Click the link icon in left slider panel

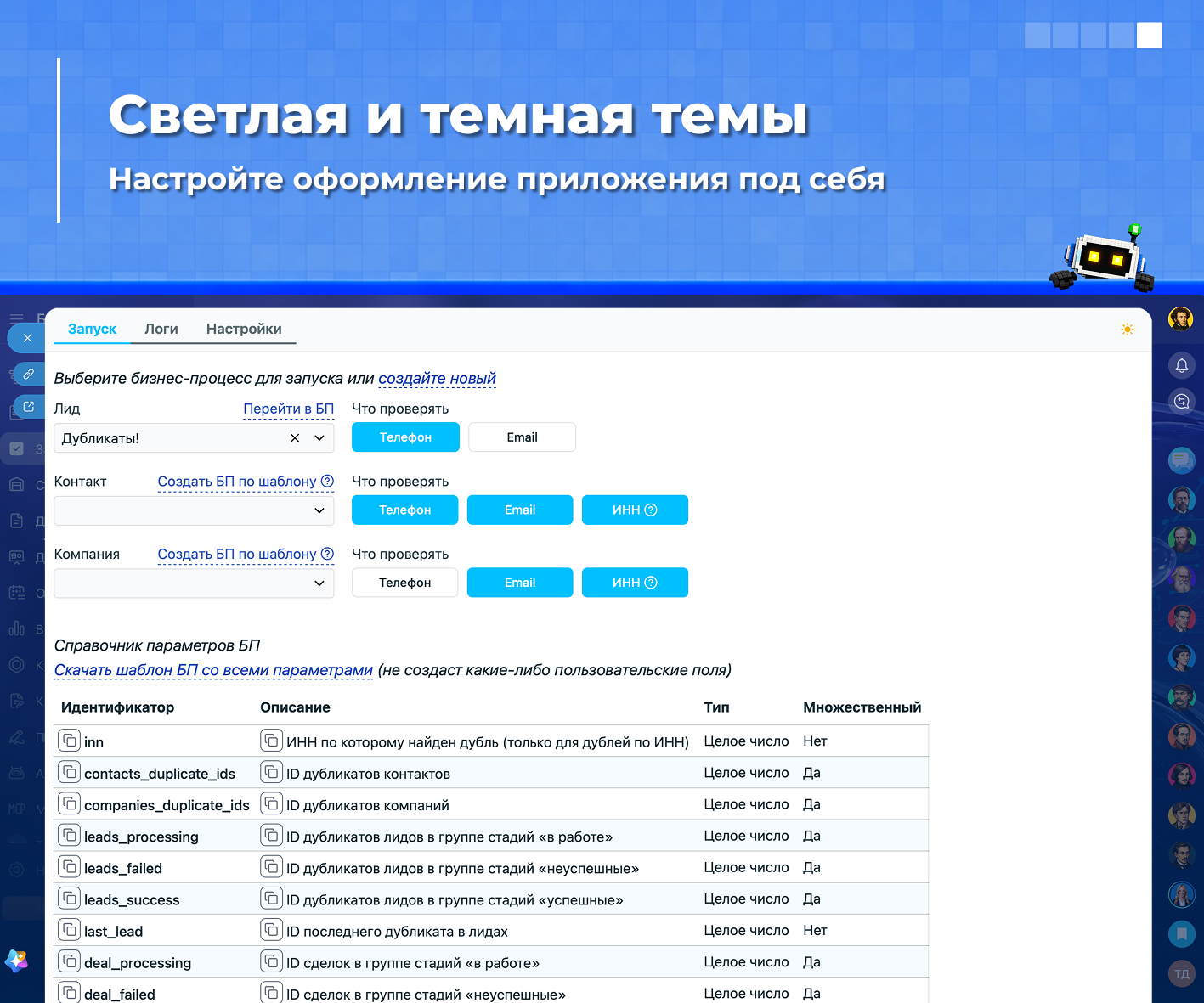coord(29,374)
